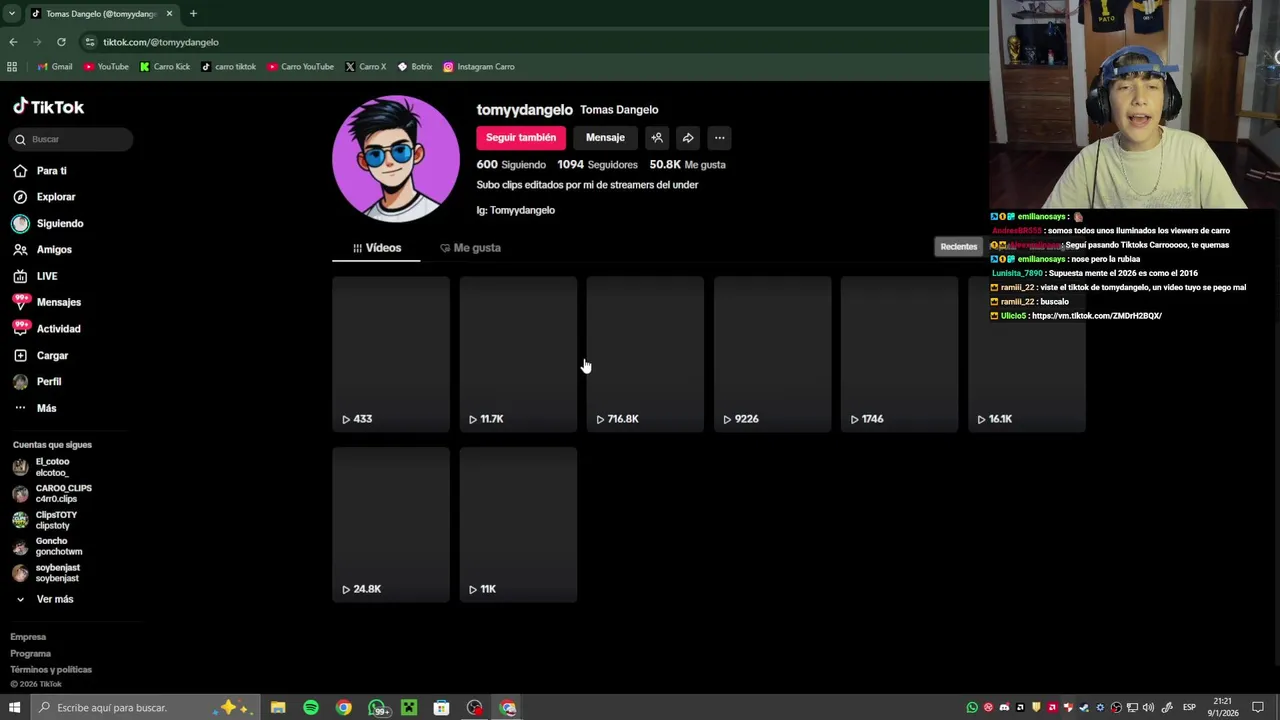This screenshot has height=720, width=1280.
Task: Open the video with 1746 views
Action: [899, 354]
